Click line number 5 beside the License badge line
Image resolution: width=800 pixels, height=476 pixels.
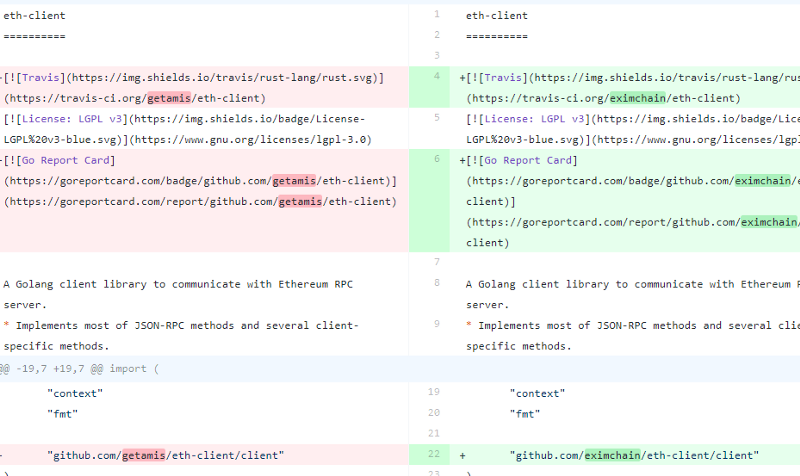point(437,117)
